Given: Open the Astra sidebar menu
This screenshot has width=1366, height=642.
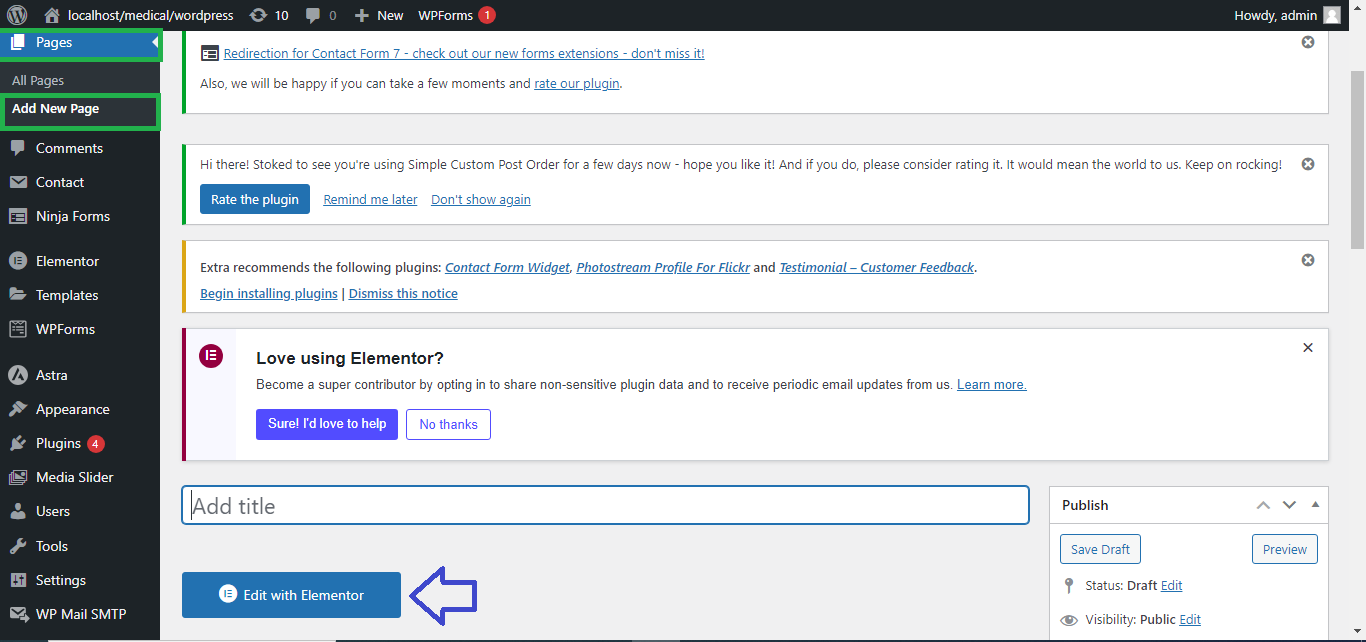Looking at the screenshot, I should pyautogui.click(x=52, y=375).
